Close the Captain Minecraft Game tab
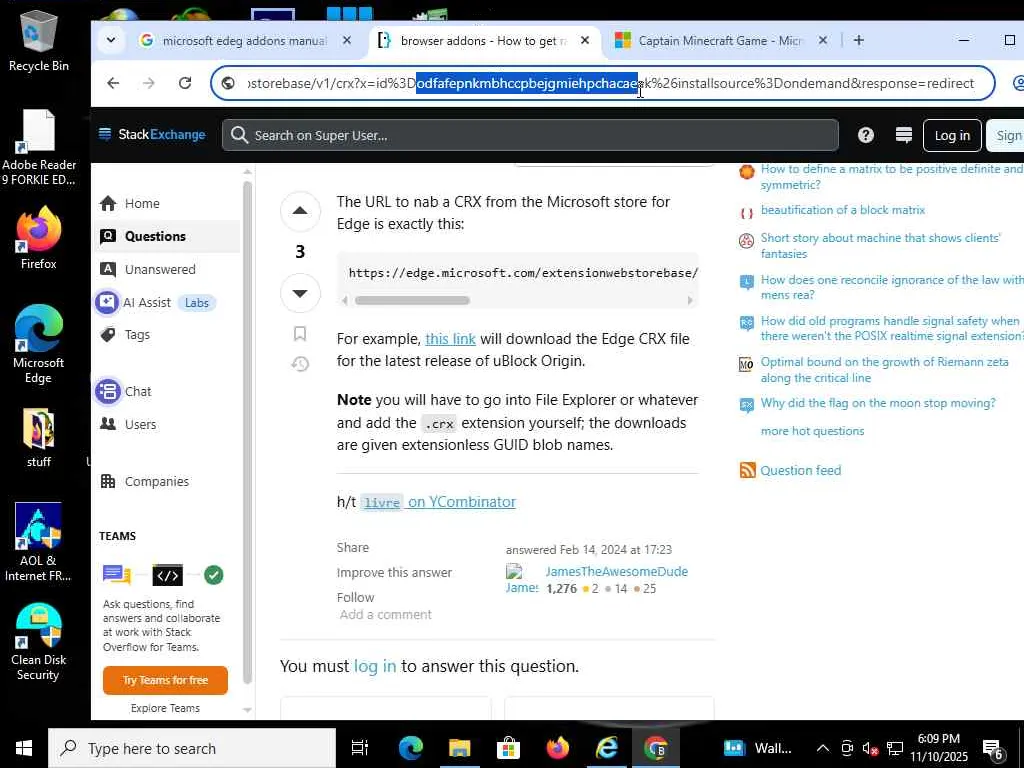Screen dimensions: 1024x768 pyautogui.click(x=823, y=40)
